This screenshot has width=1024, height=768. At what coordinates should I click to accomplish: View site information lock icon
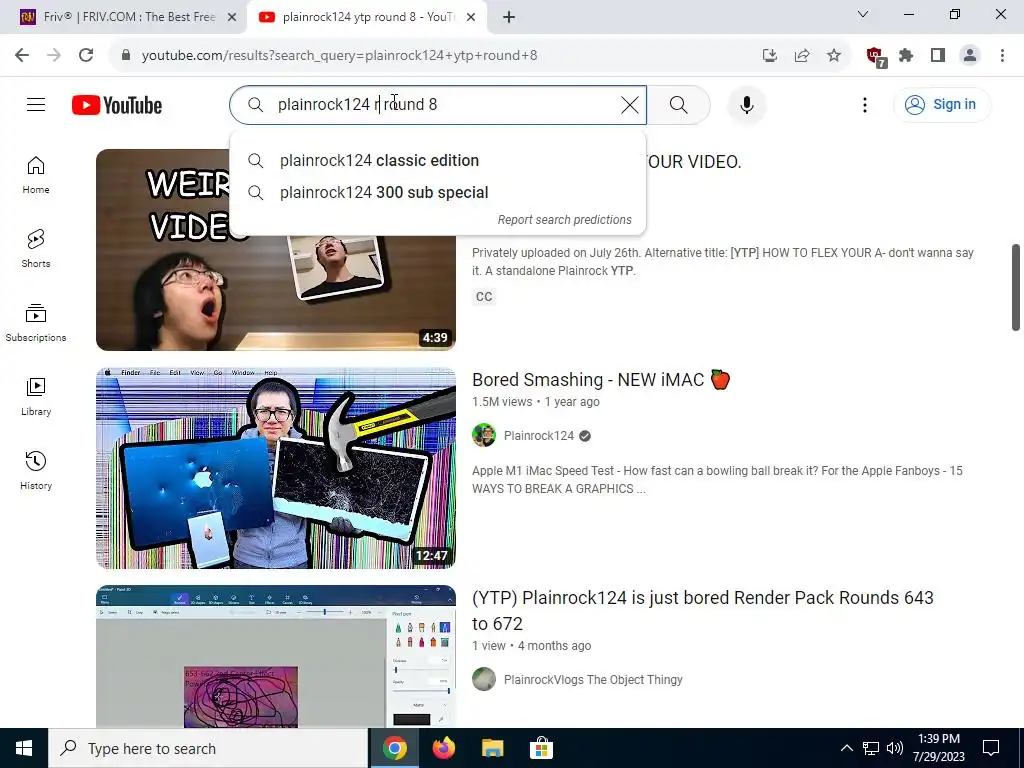[126, 56]
